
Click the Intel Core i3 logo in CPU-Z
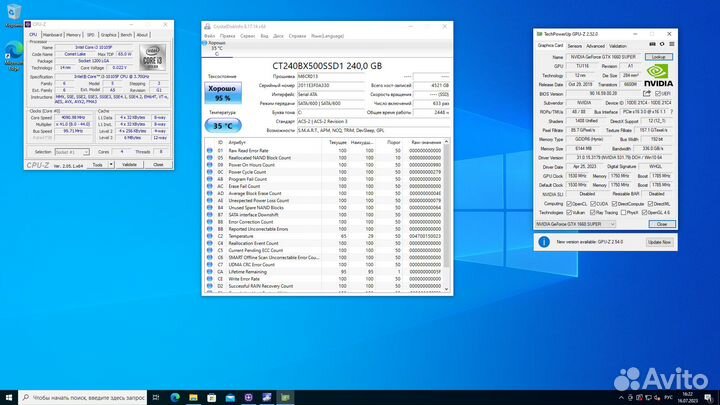pos(152,57)
